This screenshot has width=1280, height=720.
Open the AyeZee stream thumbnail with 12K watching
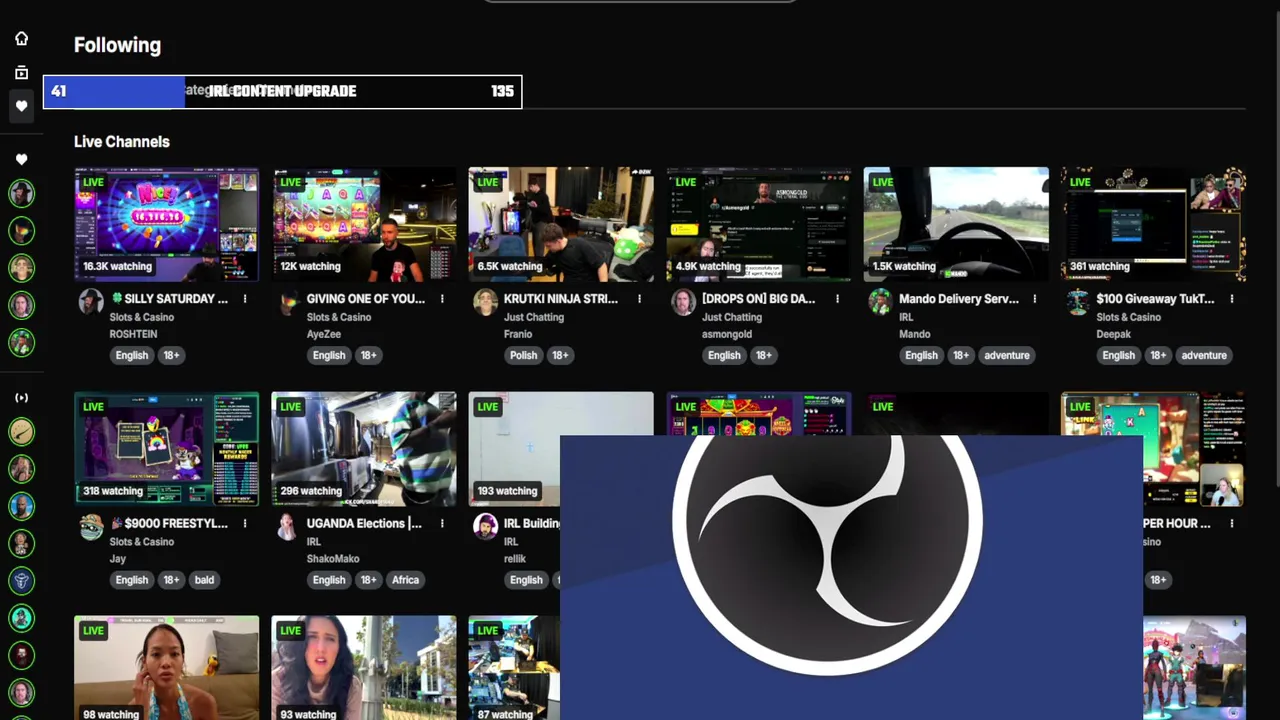[364, 224]
